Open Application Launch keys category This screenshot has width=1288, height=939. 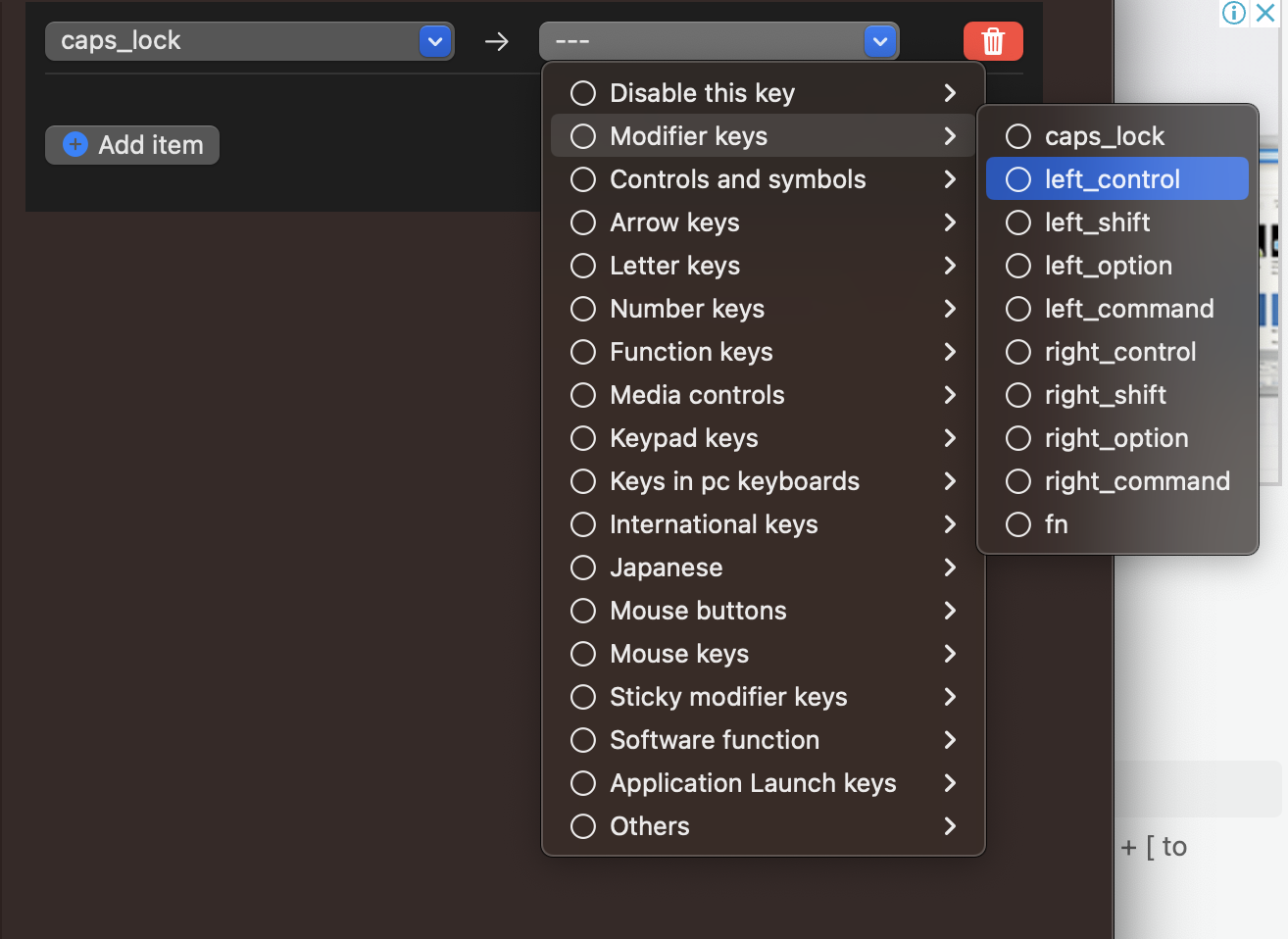click(x=753, y=783)
